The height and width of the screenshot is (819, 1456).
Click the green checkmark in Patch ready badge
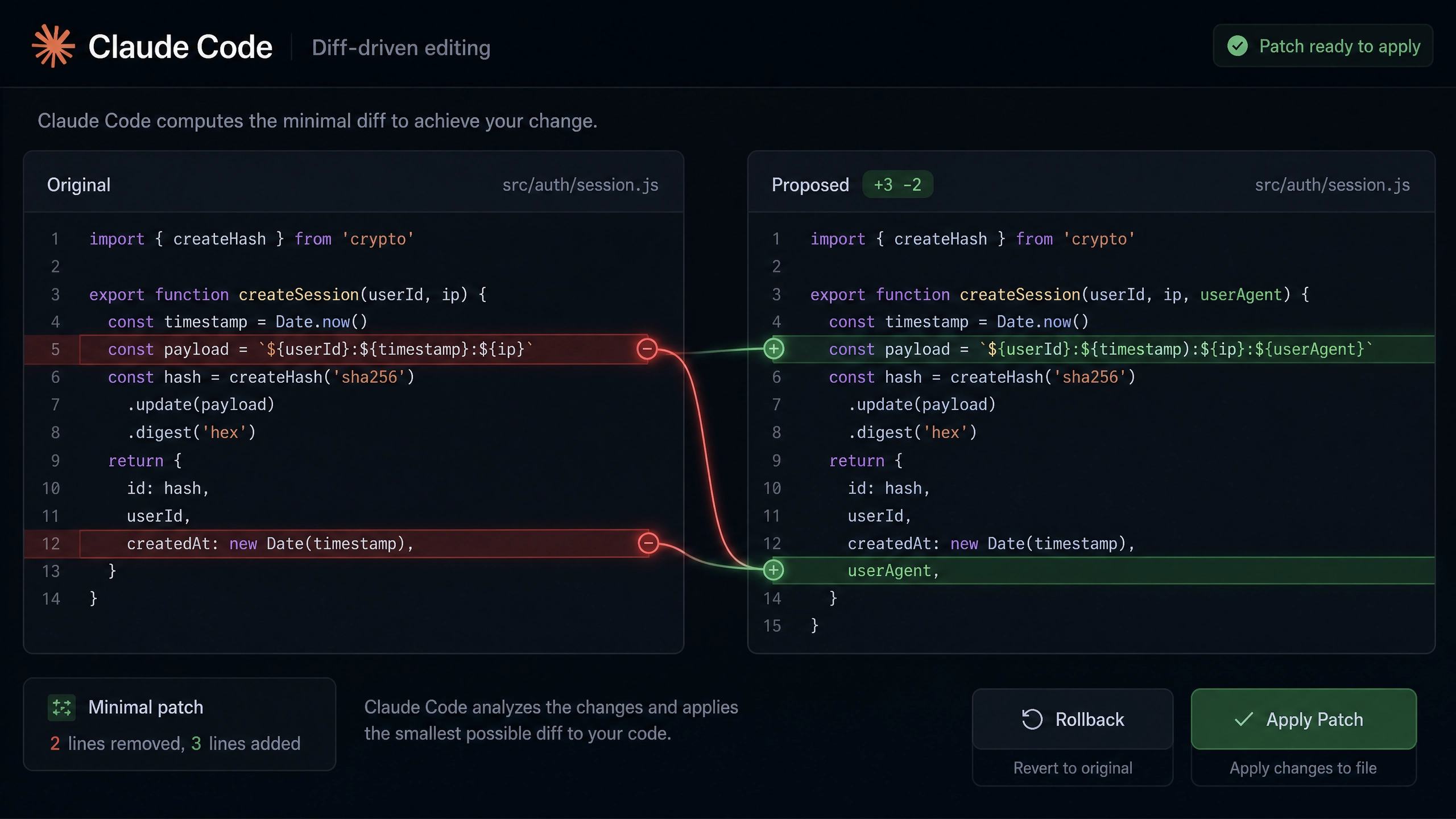click(1238, 46)
